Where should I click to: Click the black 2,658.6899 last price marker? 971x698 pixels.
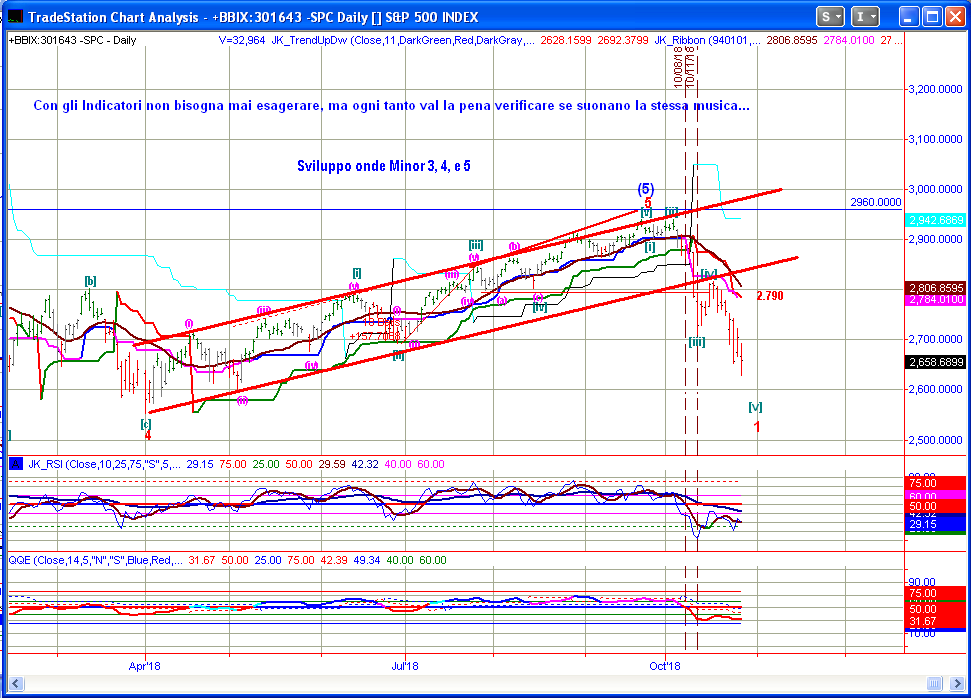[936, 362]
